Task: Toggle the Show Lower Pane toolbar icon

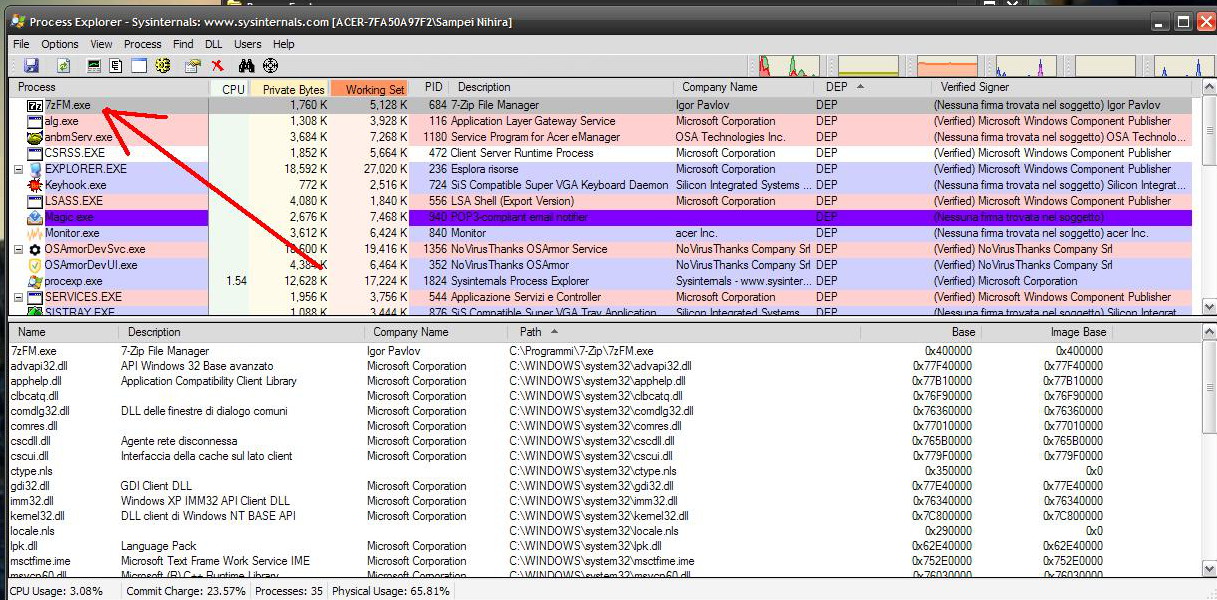Action: 139,66
